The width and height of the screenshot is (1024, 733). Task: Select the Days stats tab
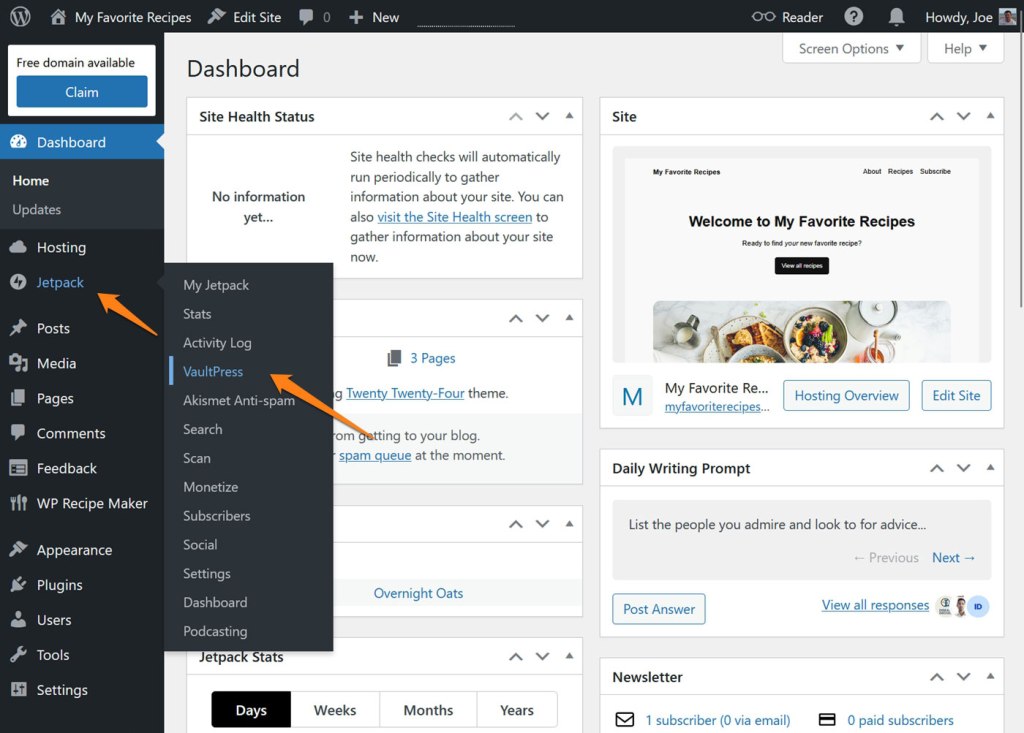click(251, 709)
